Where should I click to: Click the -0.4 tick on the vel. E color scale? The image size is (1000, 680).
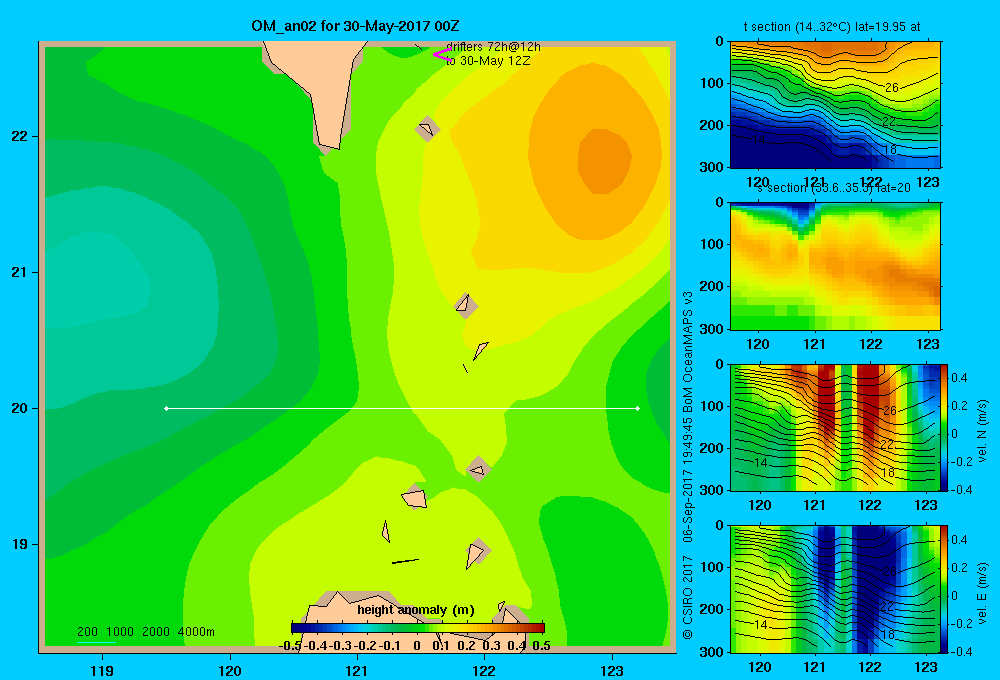[x=961, y=651]
